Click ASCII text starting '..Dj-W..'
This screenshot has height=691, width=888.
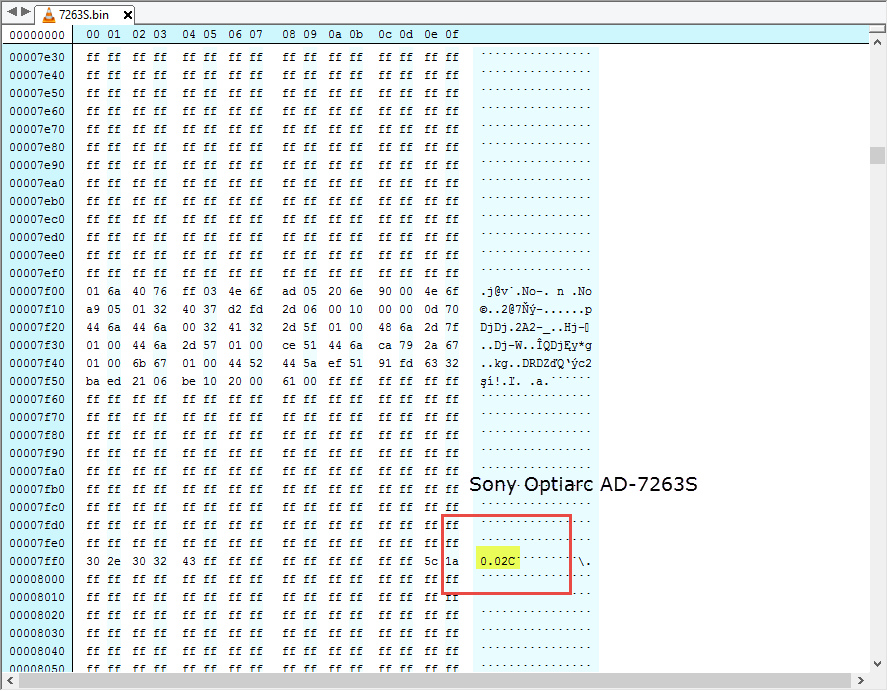536,346
